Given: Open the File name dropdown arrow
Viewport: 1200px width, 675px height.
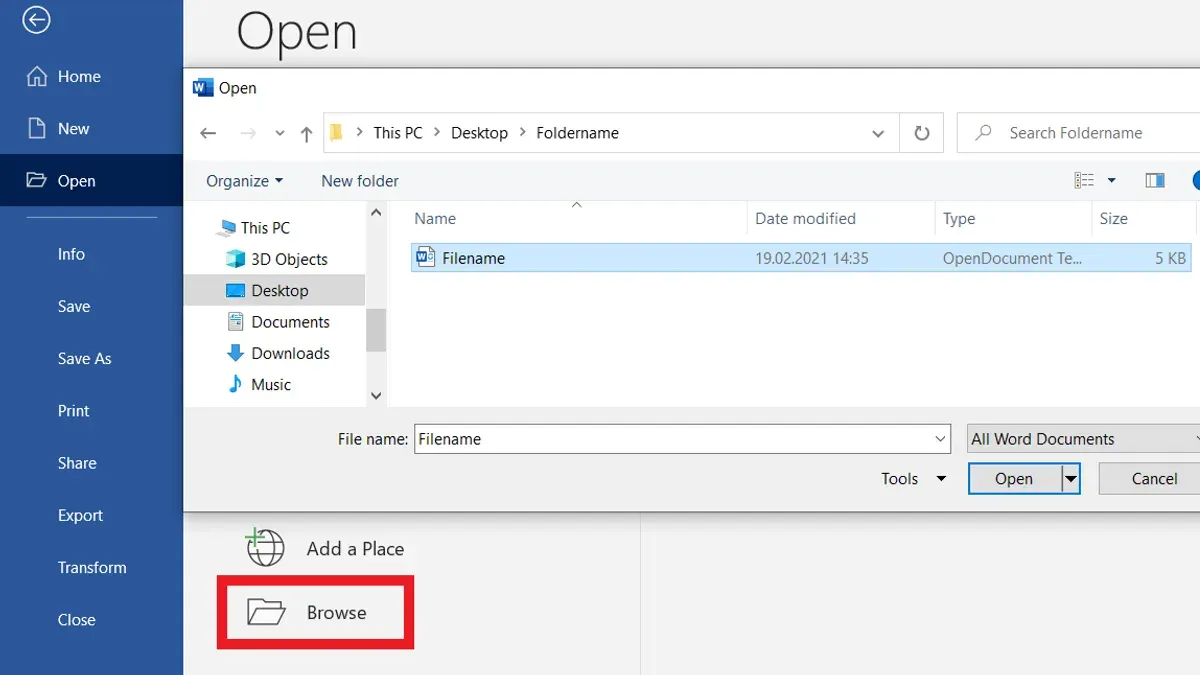Looking at the screenshot, I should point(940,439).
